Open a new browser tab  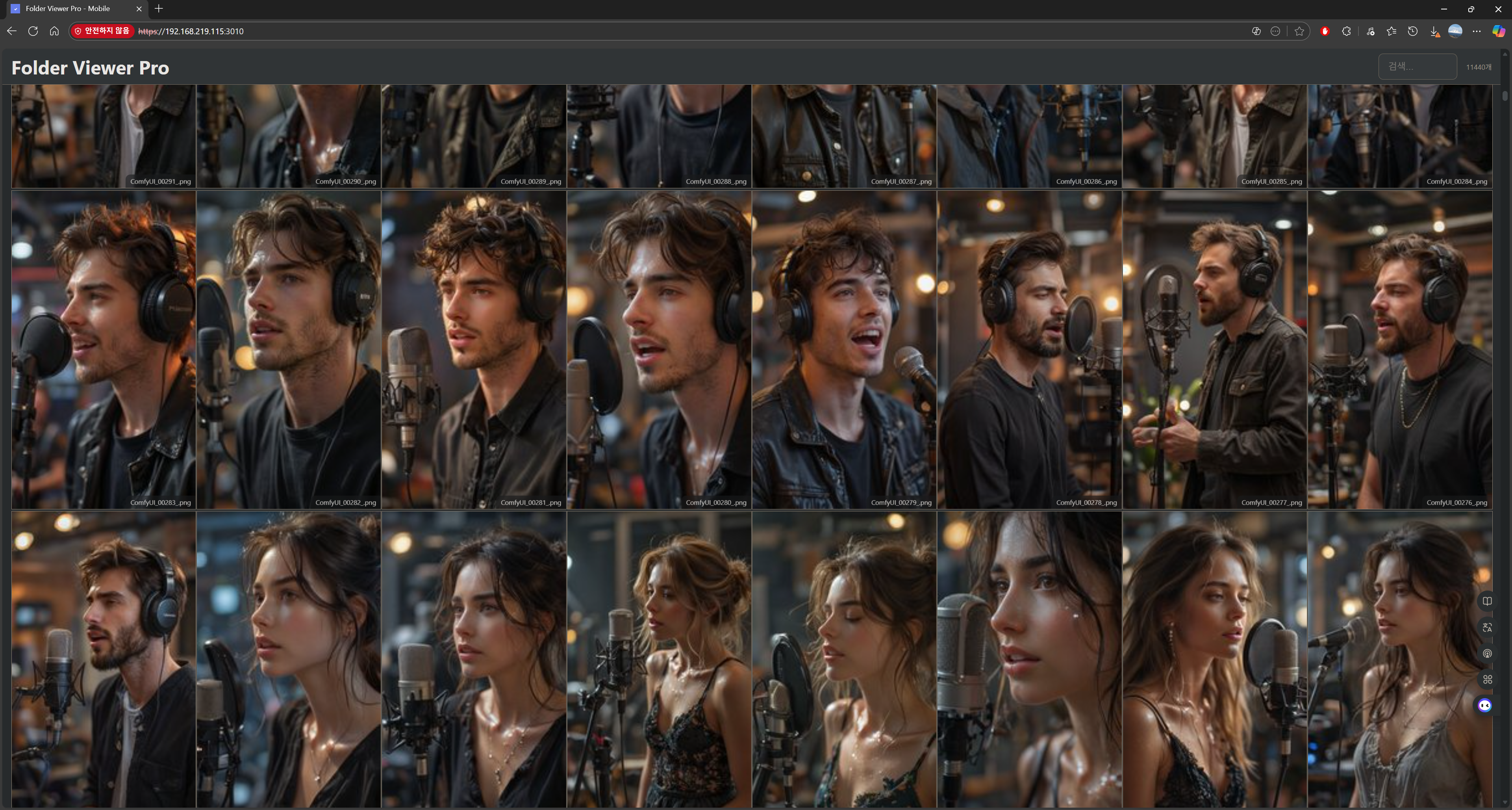coord(158,9)
